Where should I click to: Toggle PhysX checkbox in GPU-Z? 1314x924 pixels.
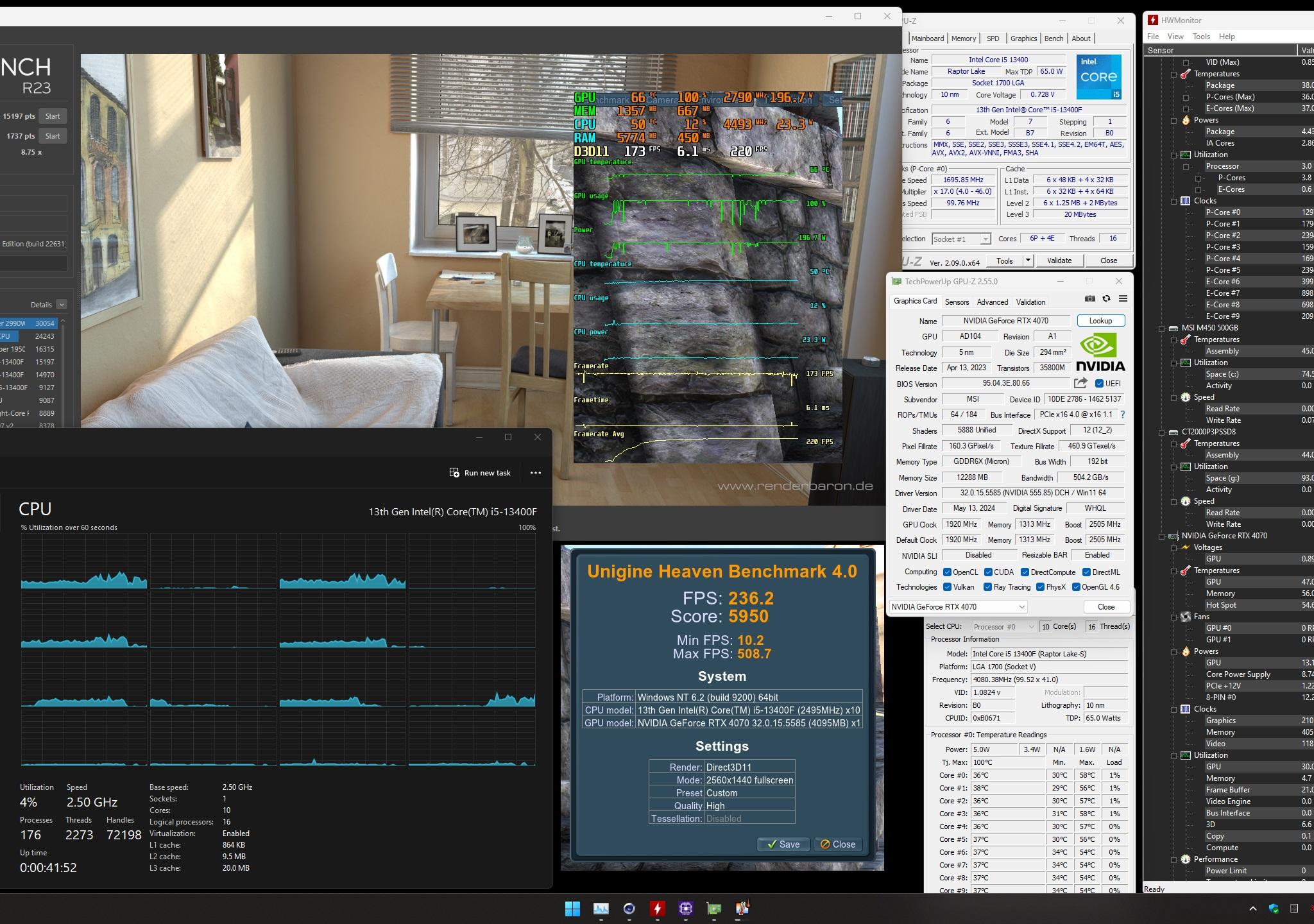click(1040, 587)
